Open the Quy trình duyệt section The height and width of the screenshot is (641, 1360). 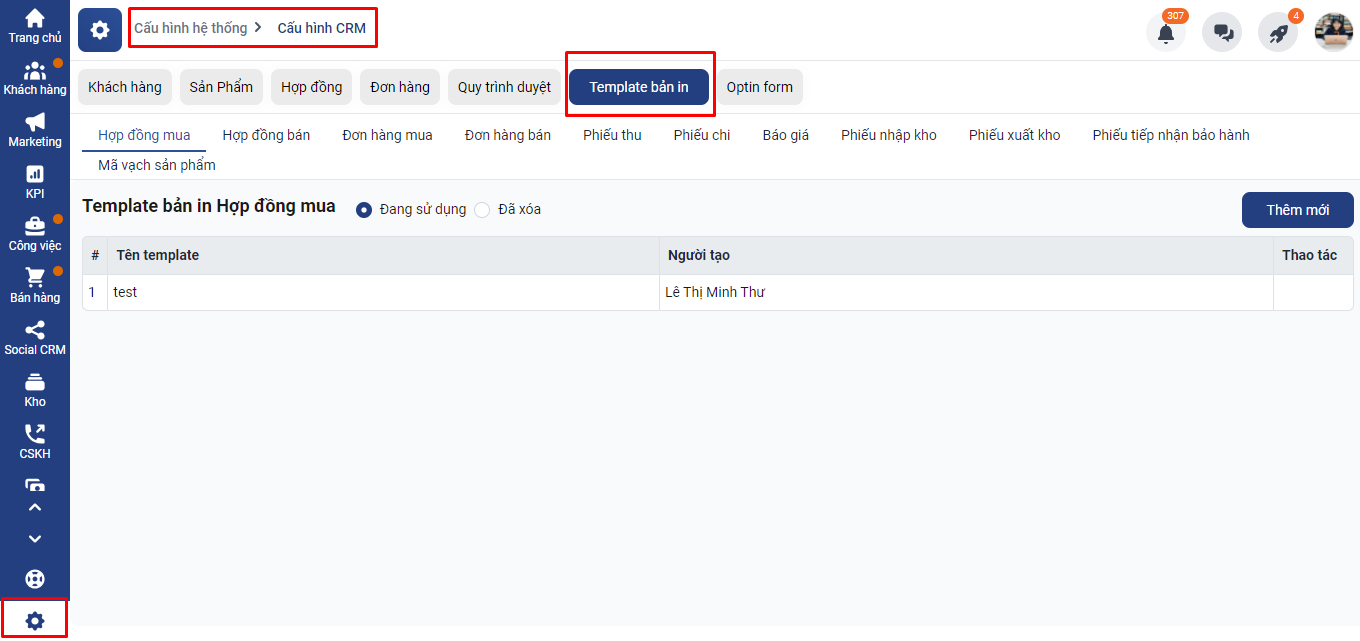(504, 87)
